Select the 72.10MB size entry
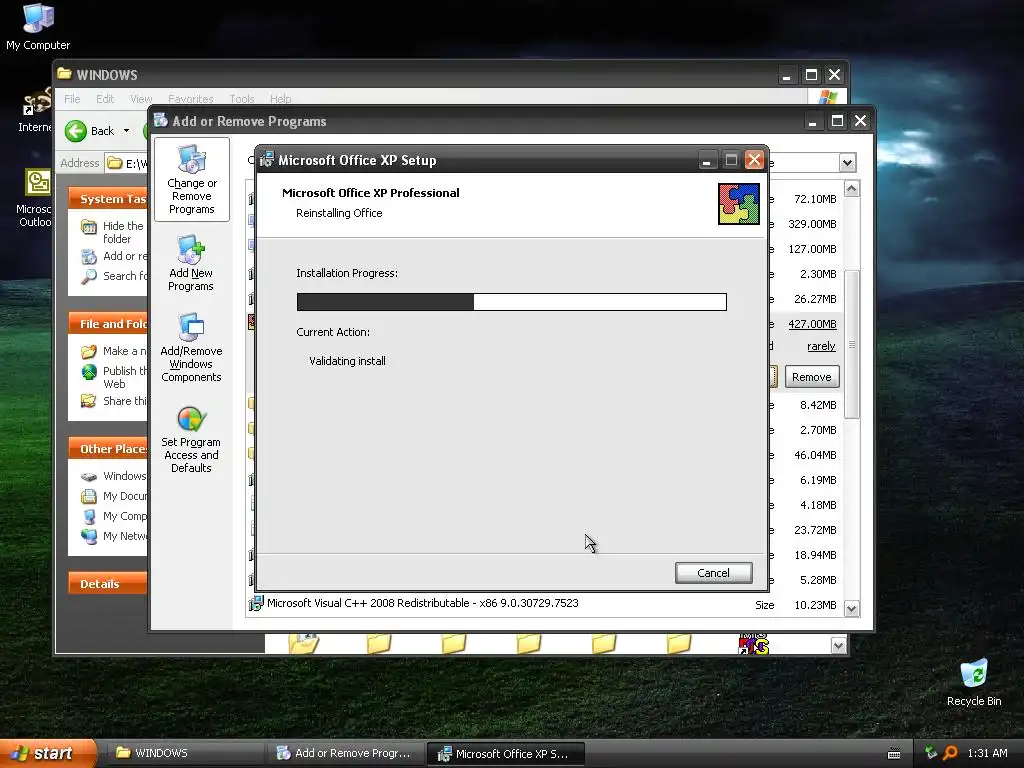 click(x=814, y=199)
